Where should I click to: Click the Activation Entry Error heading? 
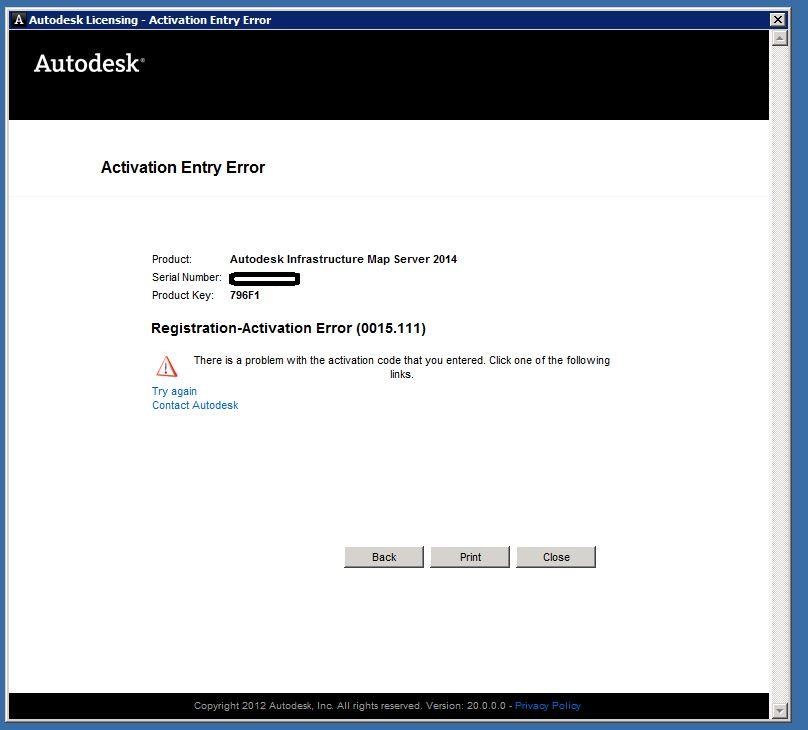[x=182, y=167]
